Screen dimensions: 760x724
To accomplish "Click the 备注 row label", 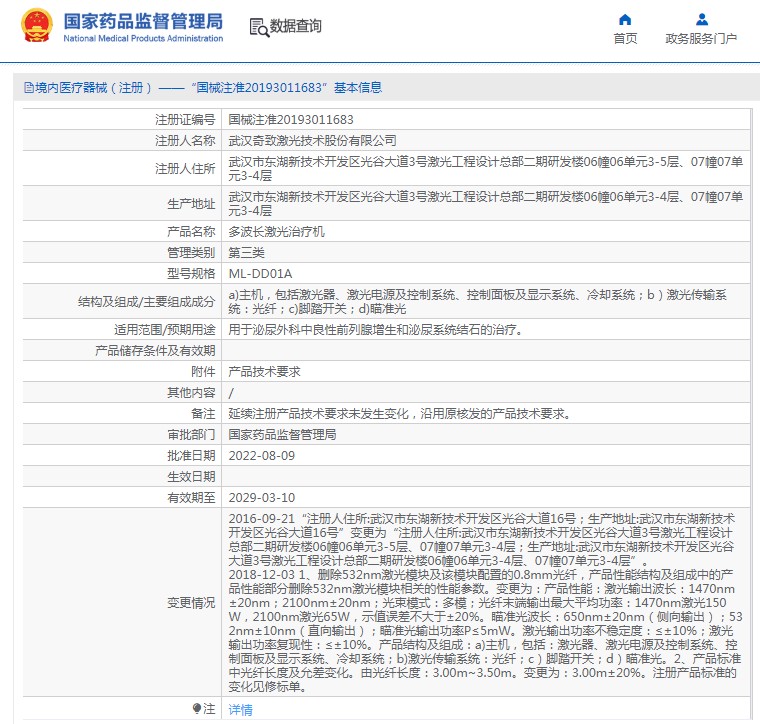I will (203, 414).
